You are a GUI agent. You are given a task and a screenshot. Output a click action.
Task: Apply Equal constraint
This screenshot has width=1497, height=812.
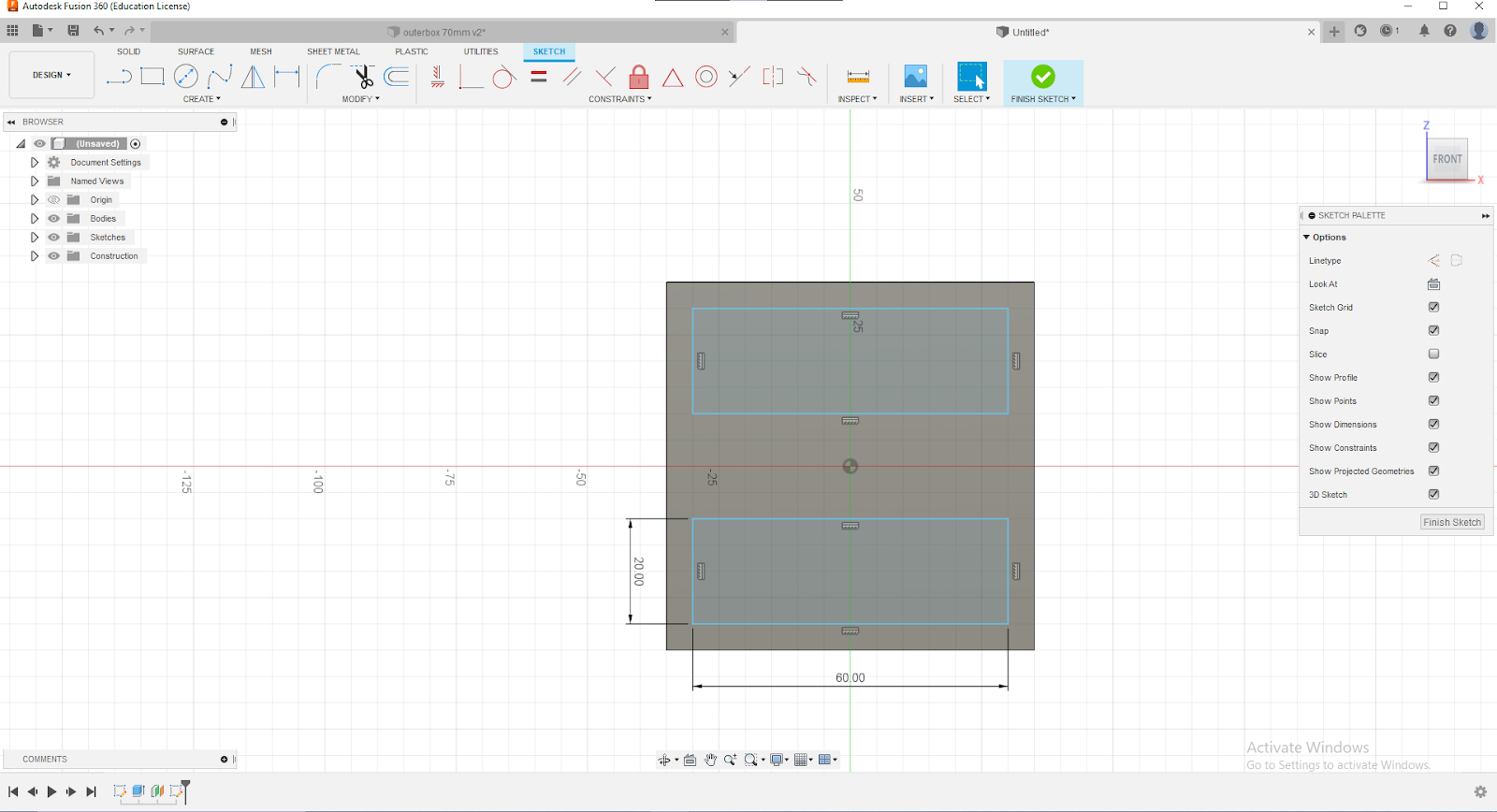point(539,77)
